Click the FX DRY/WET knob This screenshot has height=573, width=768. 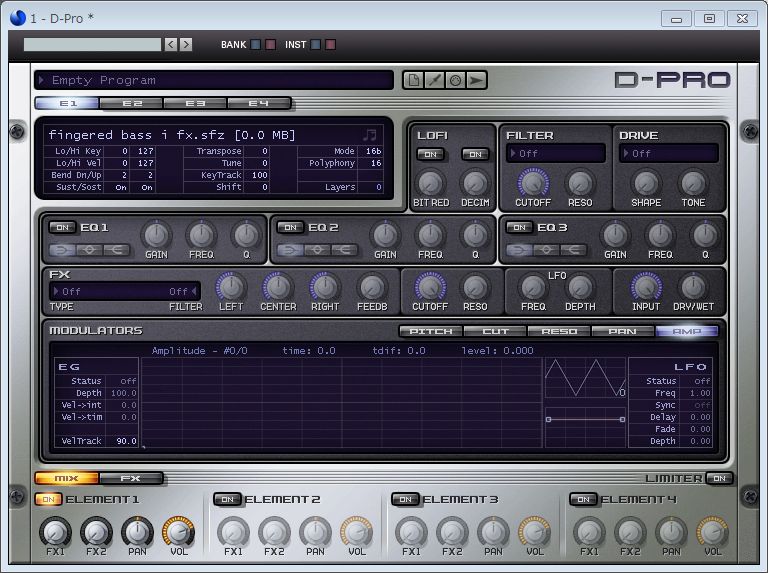click(693, 287)
